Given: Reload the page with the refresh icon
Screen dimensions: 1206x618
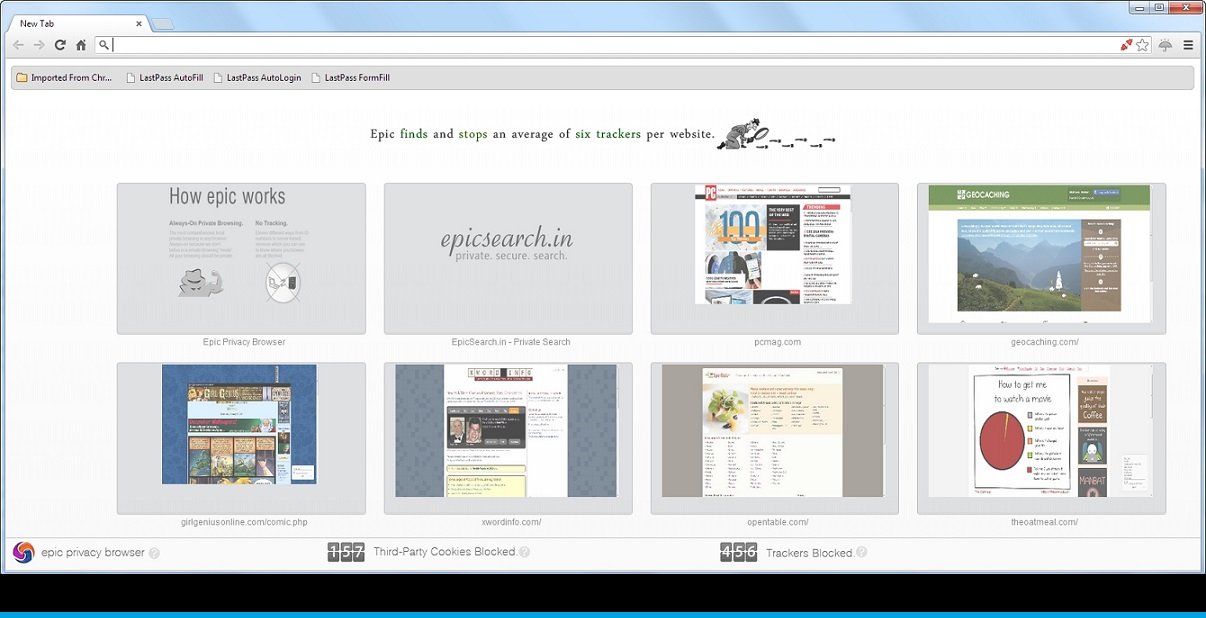Looking at the screenshot, I should [60, 45].
